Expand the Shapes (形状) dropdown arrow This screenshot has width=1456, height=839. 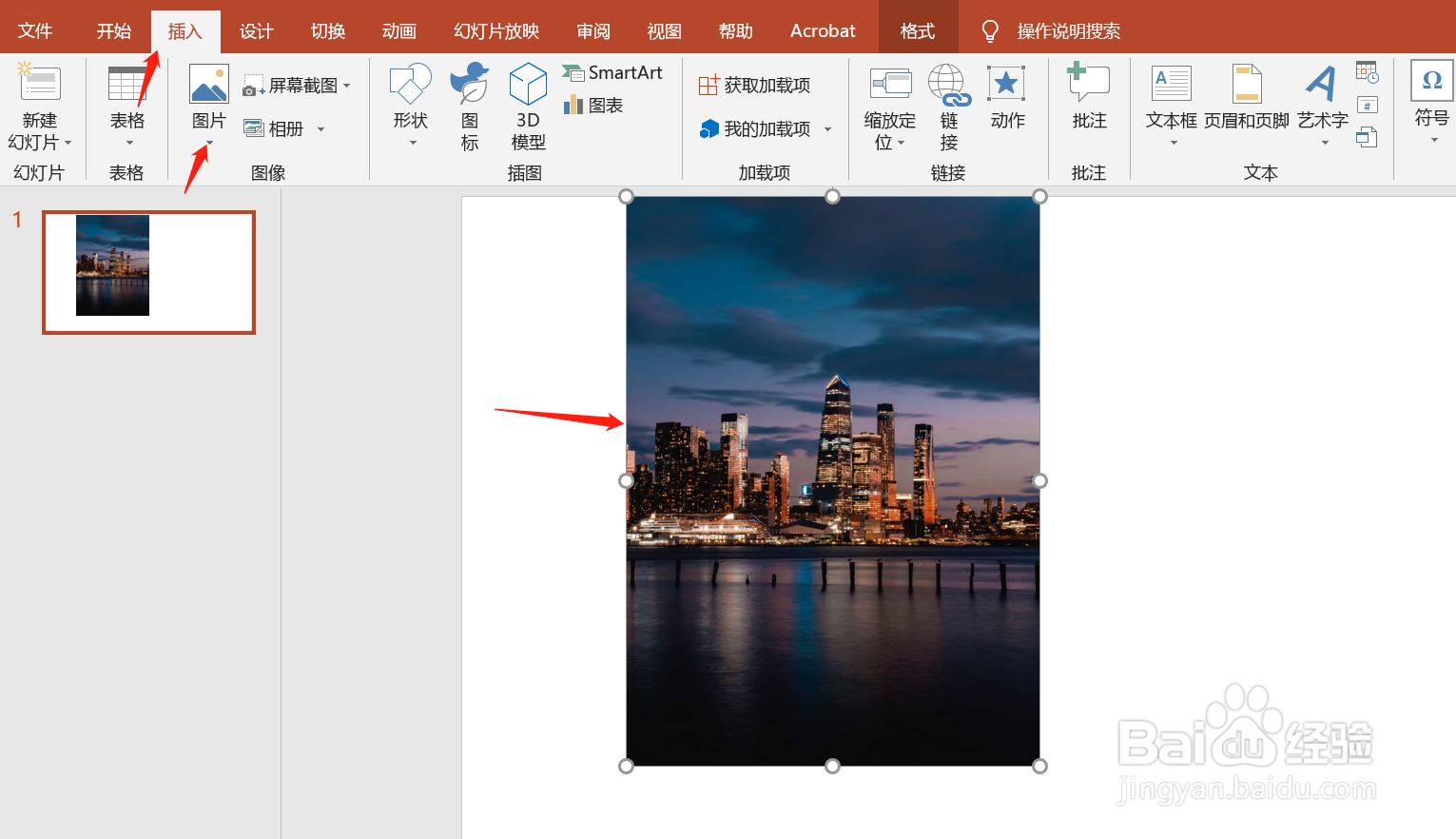click(x=413, y=143)
